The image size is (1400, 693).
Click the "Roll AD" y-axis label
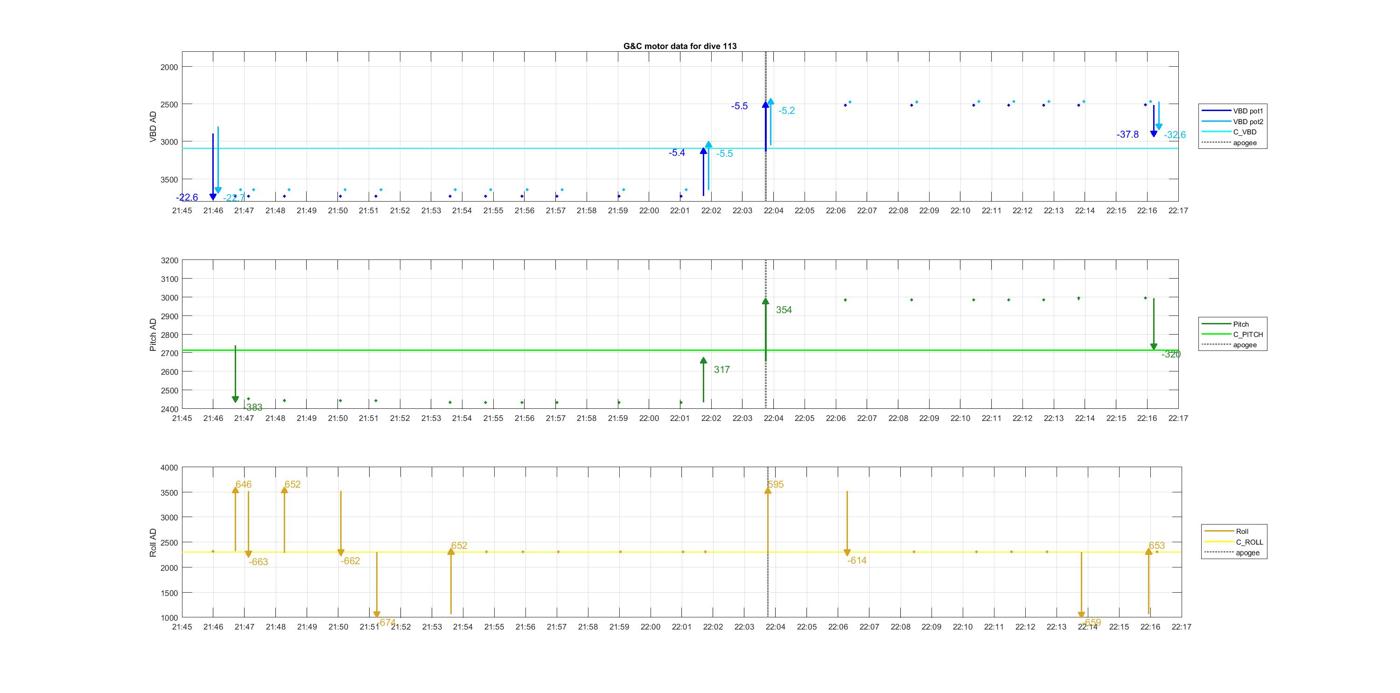click(154, 542)
